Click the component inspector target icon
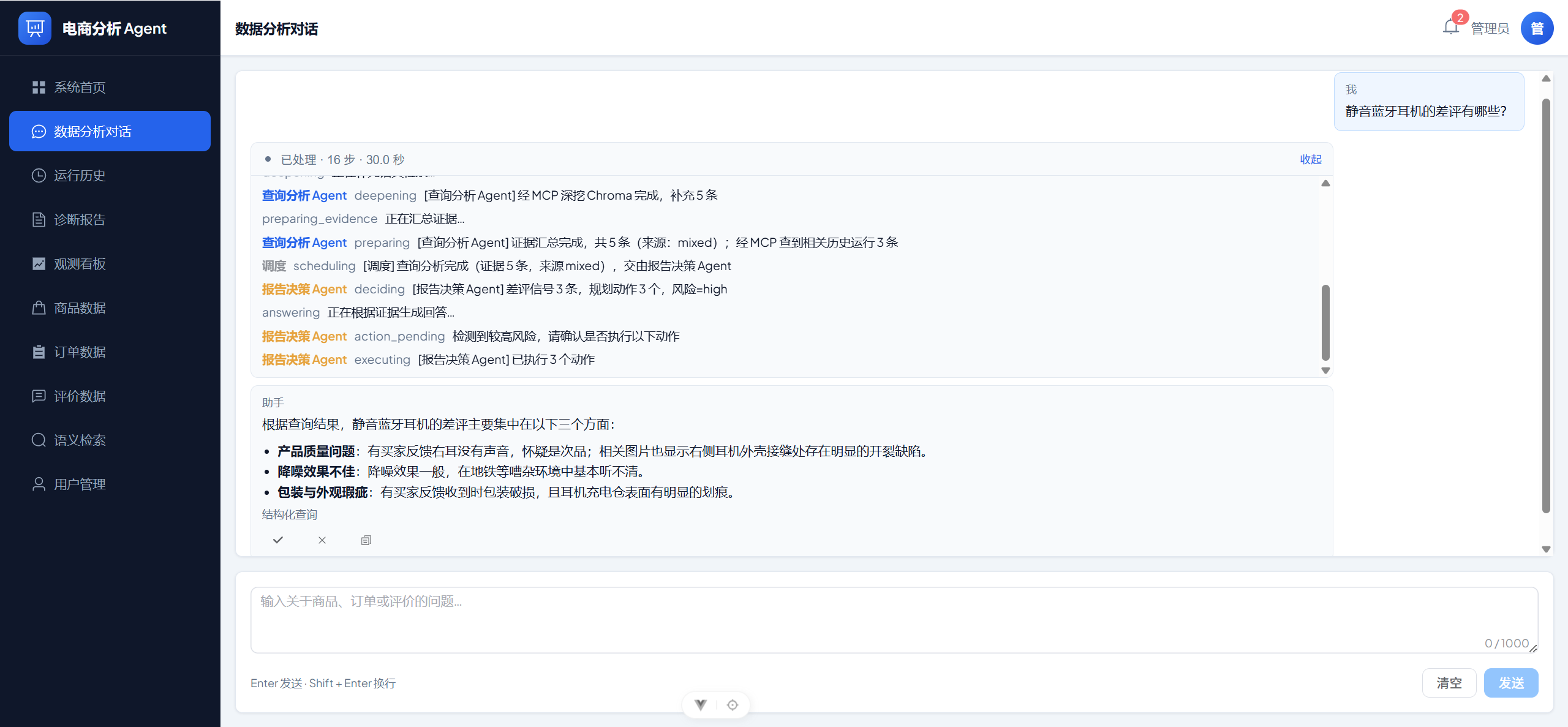 coord(733,705)
